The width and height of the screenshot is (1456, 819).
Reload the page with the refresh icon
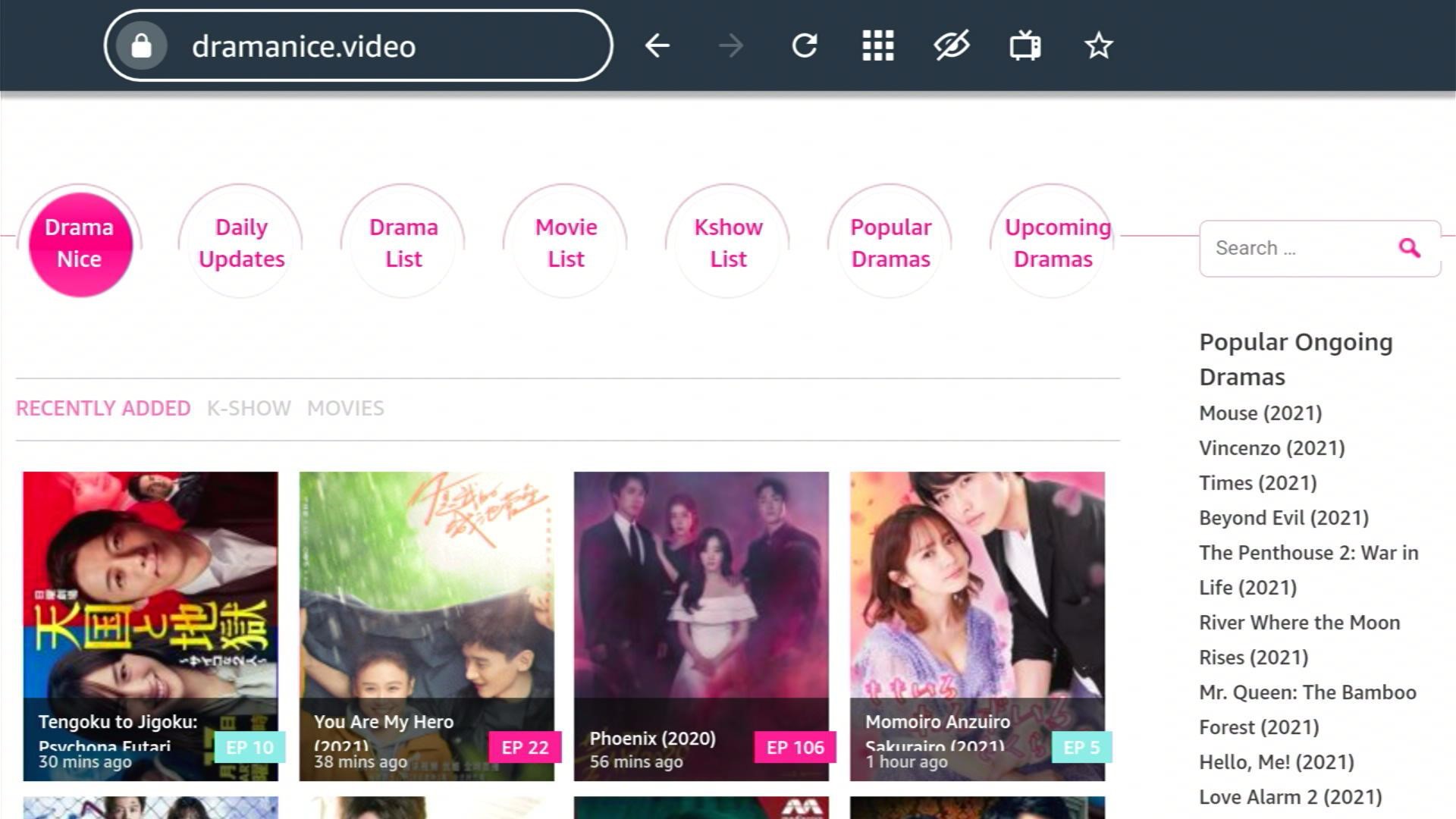pyautogui.click(x=804, y=46)
